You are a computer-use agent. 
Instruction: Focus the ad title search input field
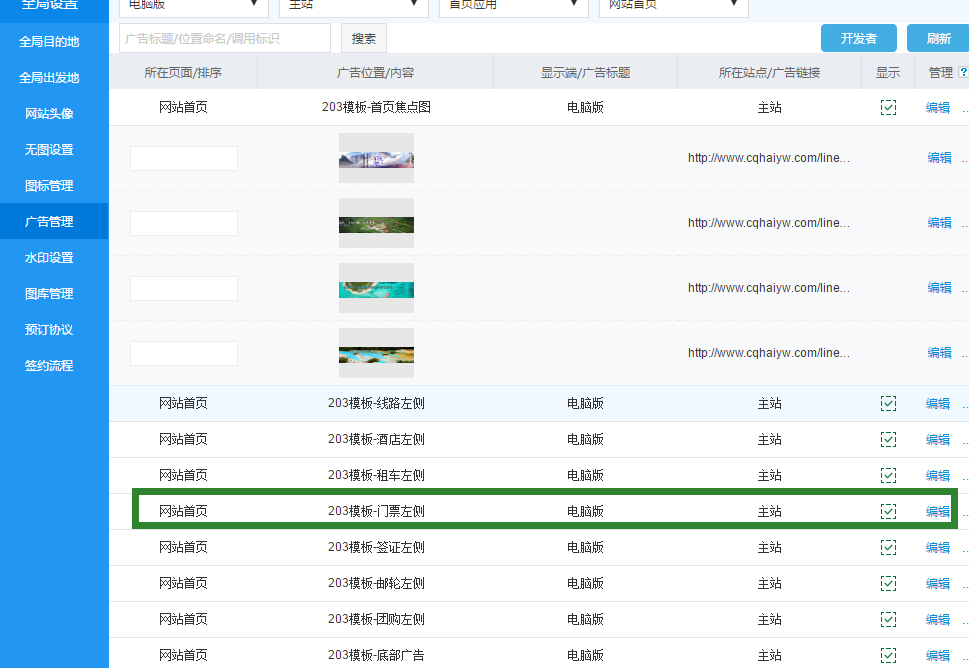click(225, 38)
